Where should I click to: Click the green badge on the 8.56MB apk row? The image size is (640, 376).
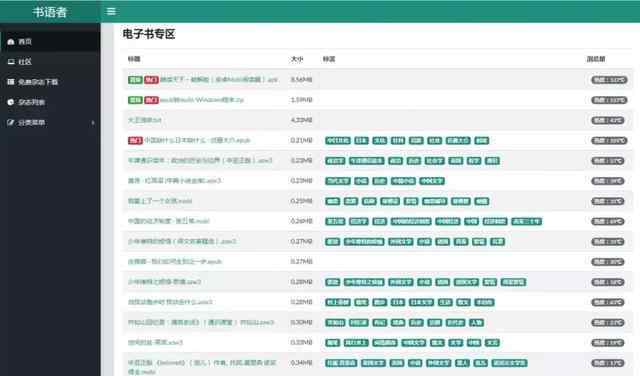135,80
